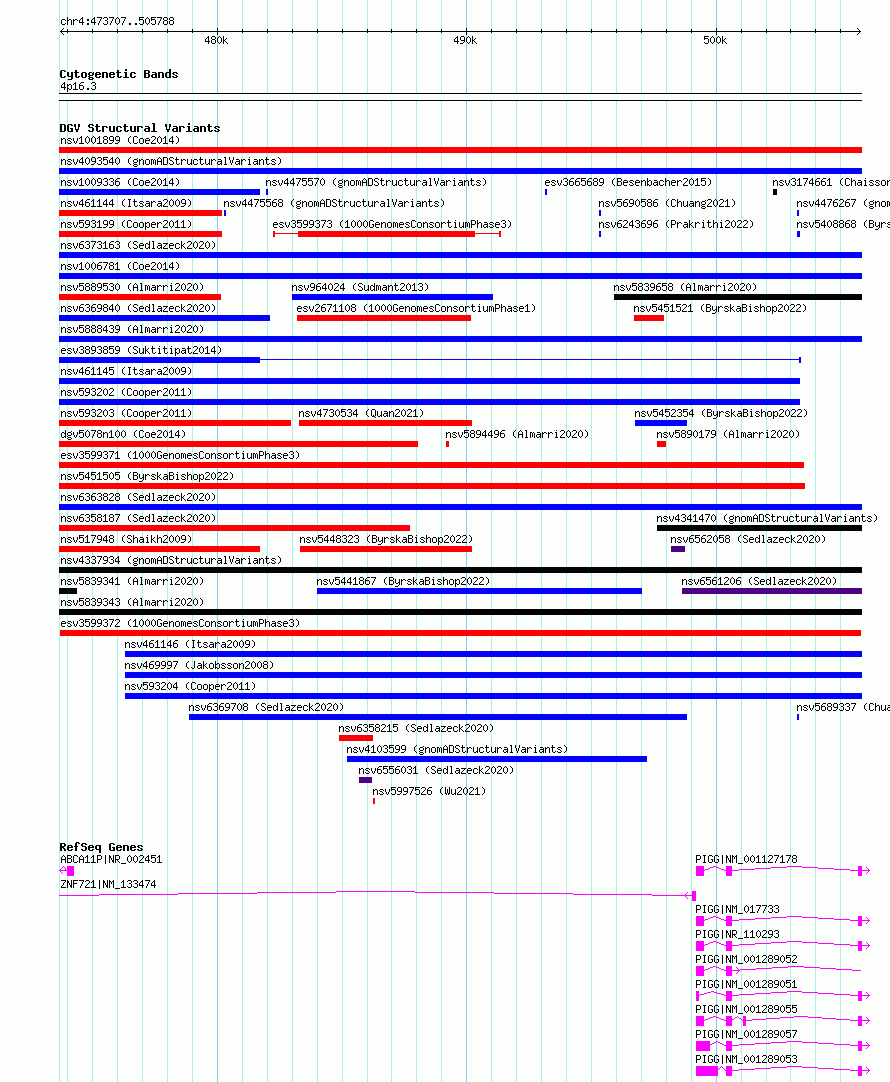
Task: Open nsv6243696 (Prakrithi2022) label
Action: click(676, 224)
